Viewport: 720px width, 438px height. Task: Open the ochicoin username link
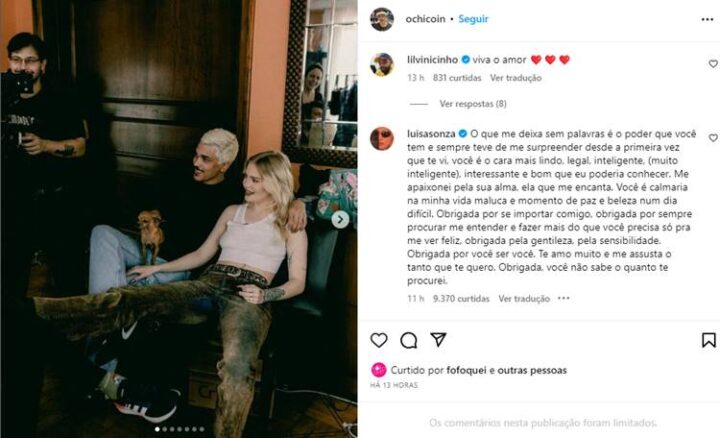tap(425, 19)
